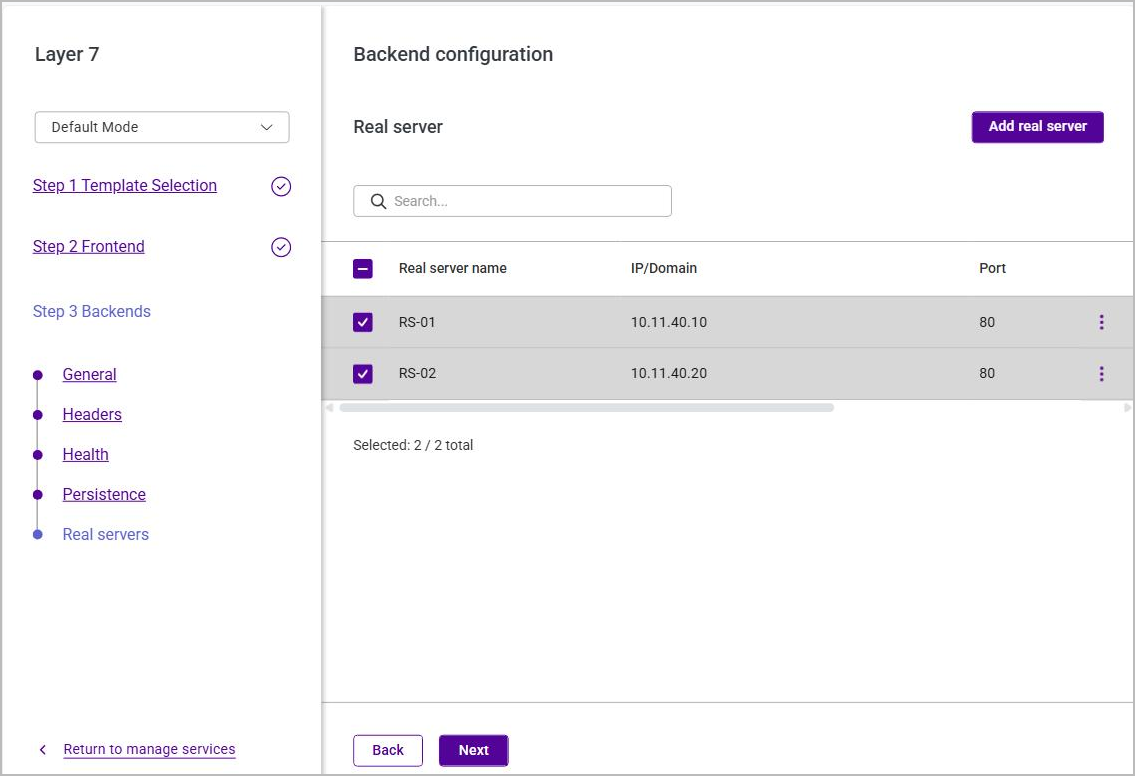Click the IP address 10.11.40.10
This screenshot has width=1135, height=776.
669,322
